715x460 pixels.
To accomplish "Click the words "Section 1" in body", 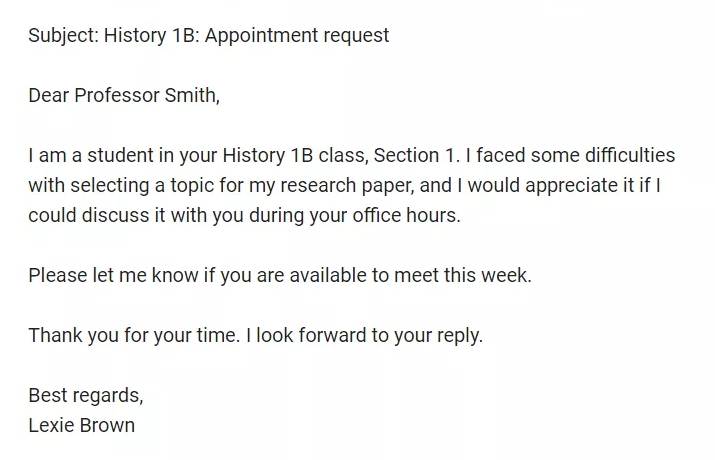I will [414, 155].
